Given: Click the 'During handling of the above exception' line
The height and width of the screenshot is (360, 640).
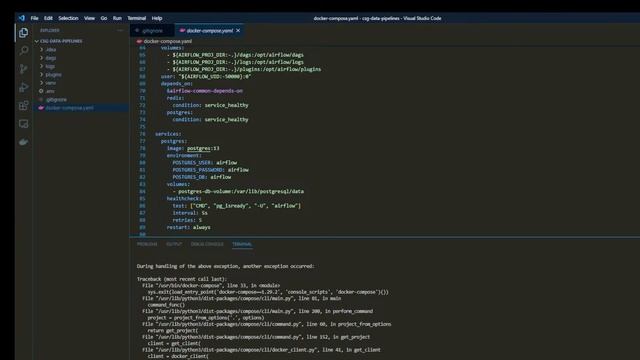Looking at the screenshot, I should pyautogui.click(x=226, y=266).
